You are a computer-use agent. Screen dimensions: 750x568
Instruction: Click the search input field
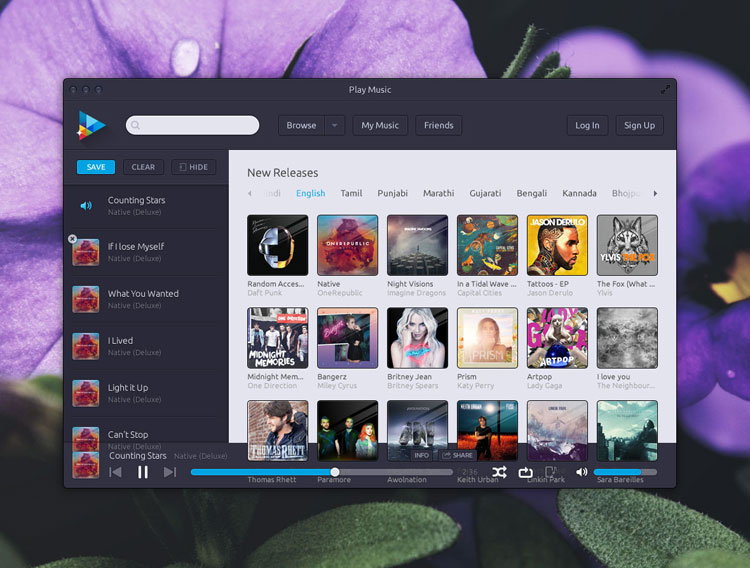click(192, 125)
